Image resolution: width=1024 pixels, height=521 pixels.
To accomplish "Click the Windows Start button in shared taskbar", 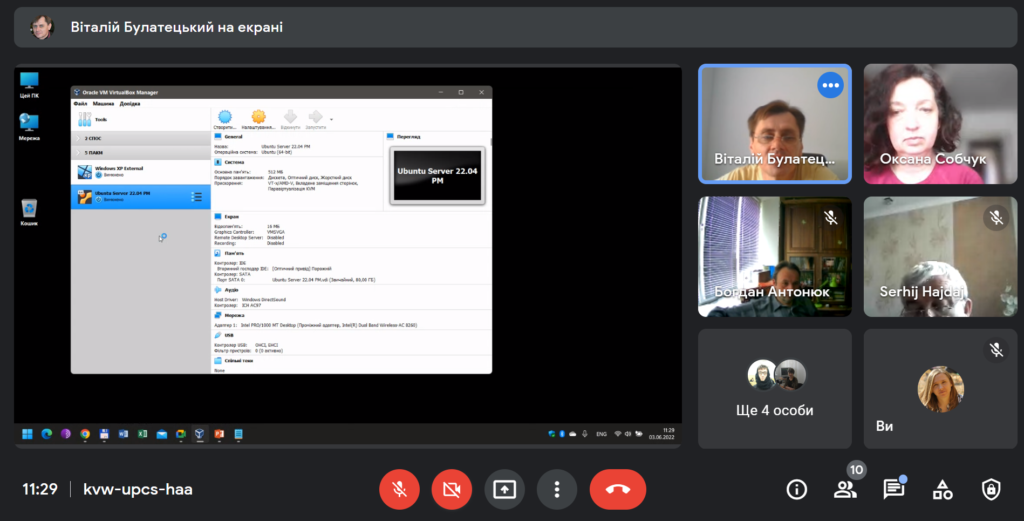I will click(27, 434).
